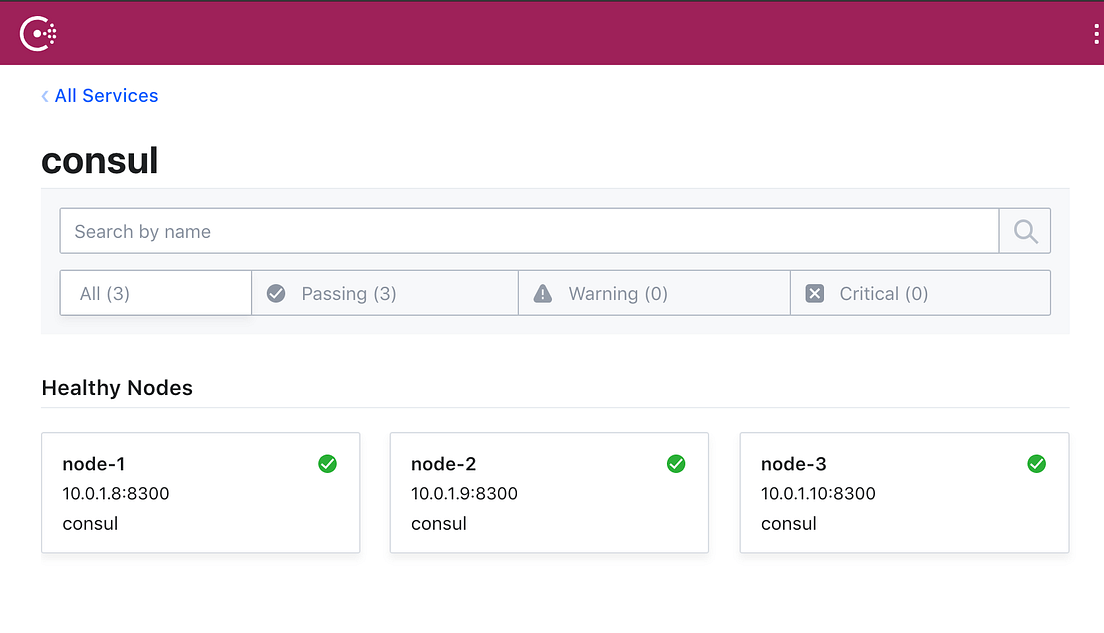Click the Healthy Nodes heading

[117, 388]
